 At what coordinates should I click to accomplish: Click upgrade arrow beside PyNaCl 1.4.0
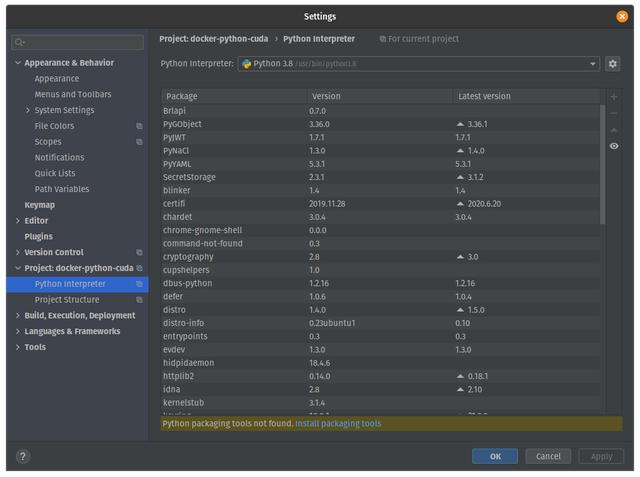tap(460, 151)
